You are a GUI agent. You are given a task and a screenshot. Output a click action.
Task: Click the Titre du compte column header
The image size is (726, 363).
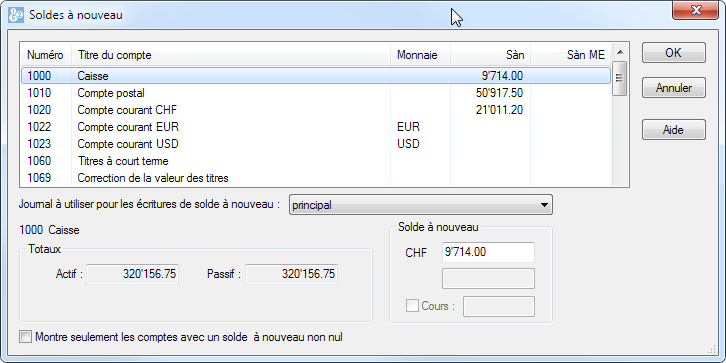[231, 55]
